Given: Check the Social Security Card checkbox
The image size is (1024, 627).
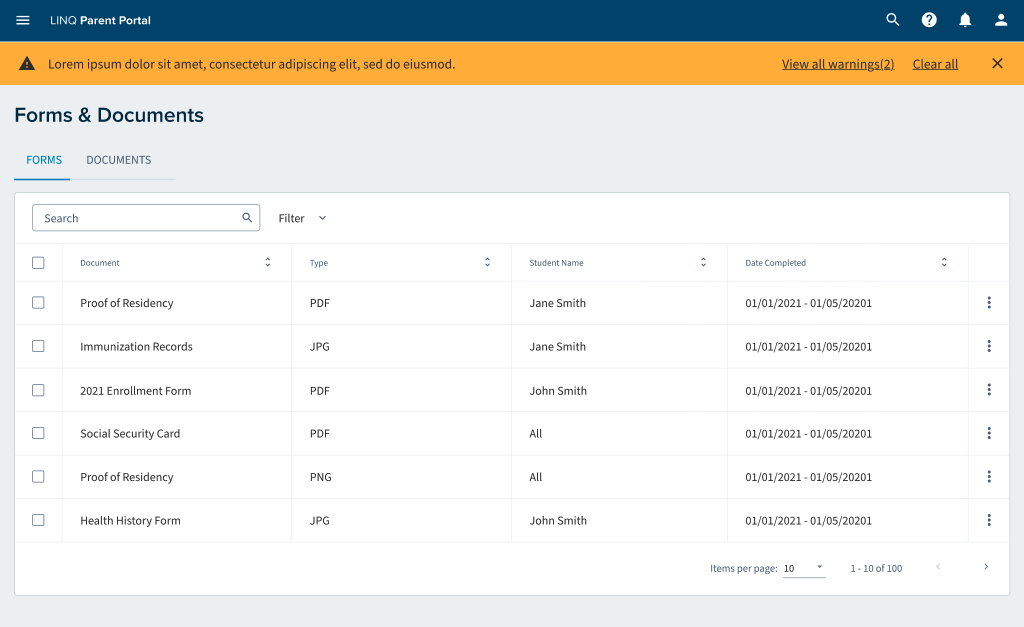Looking at the screenshot, I should 39,433.
